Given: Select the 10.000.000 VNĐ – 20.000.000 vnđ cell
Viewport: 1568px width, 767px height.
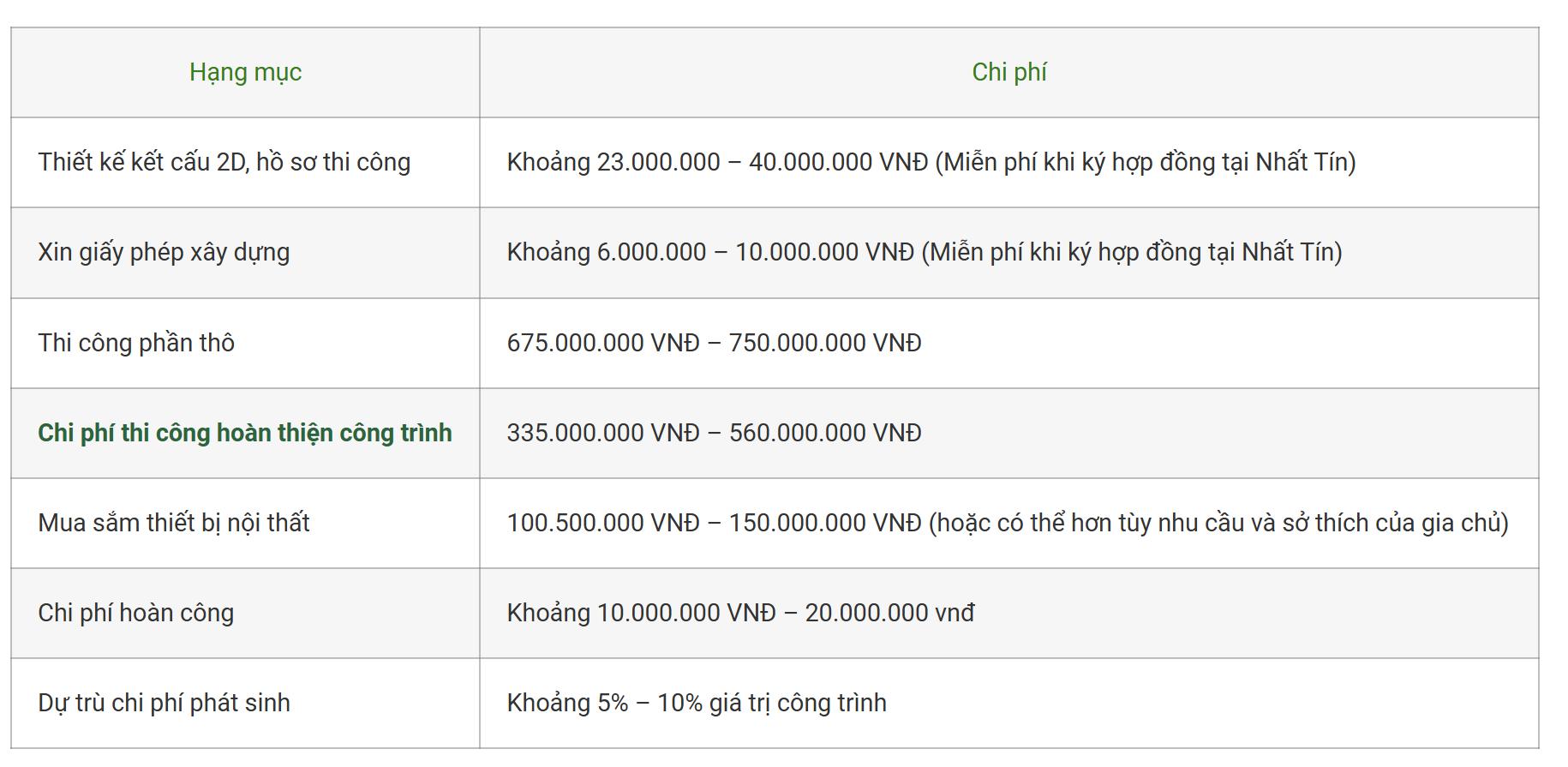Looking at the screenshot, I should coord(1008,613).
